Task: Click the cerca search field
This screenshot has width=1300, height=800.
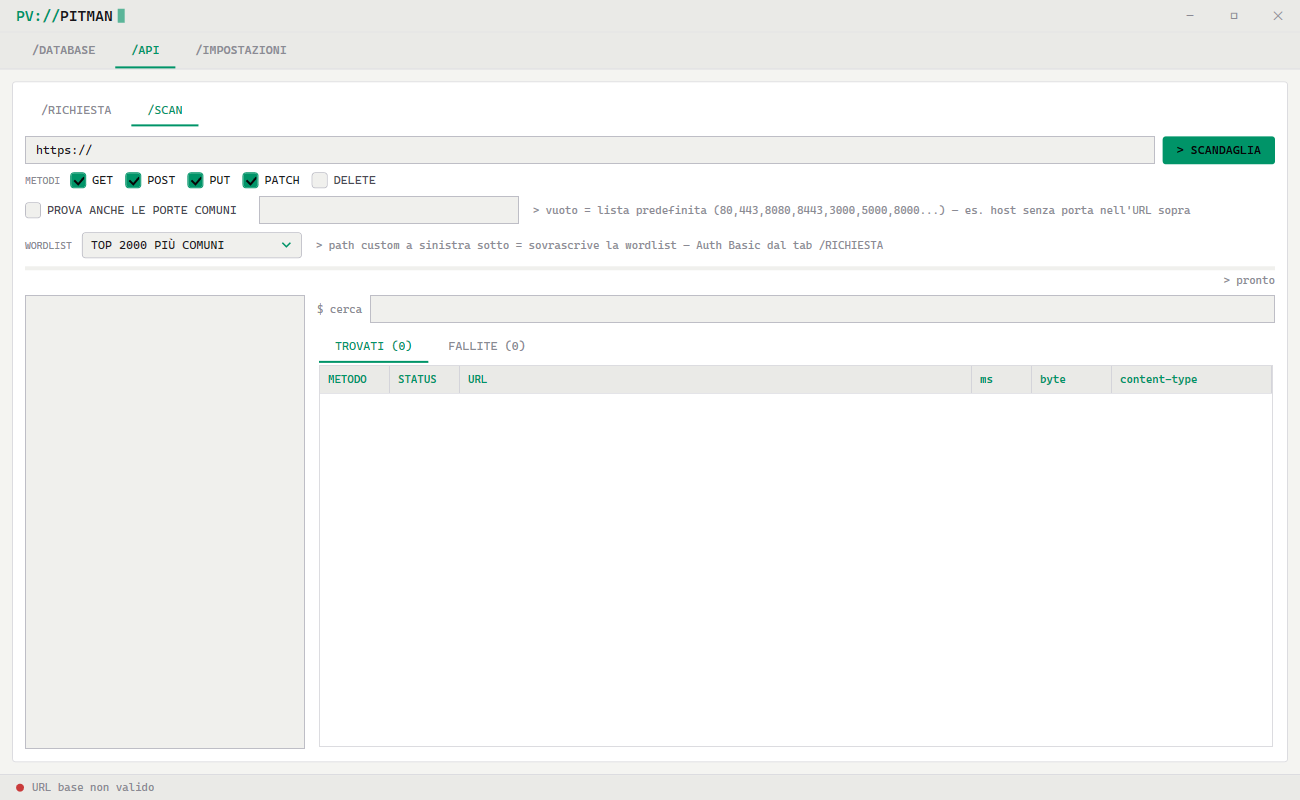Action: tap(822, 309)
